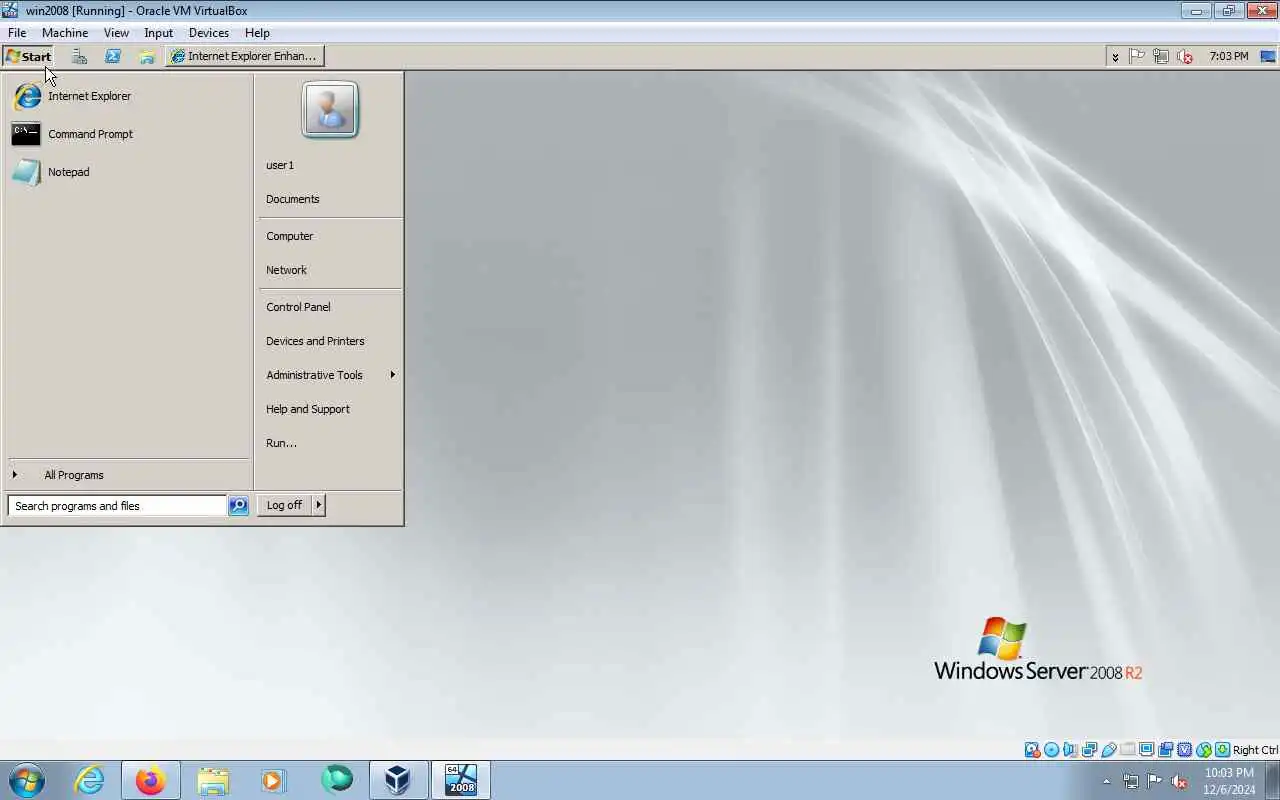This screenshot has height=800, width=1280.
Task: Click the VirtualBox hard disk activity icon
Action: click(1032, 750)
